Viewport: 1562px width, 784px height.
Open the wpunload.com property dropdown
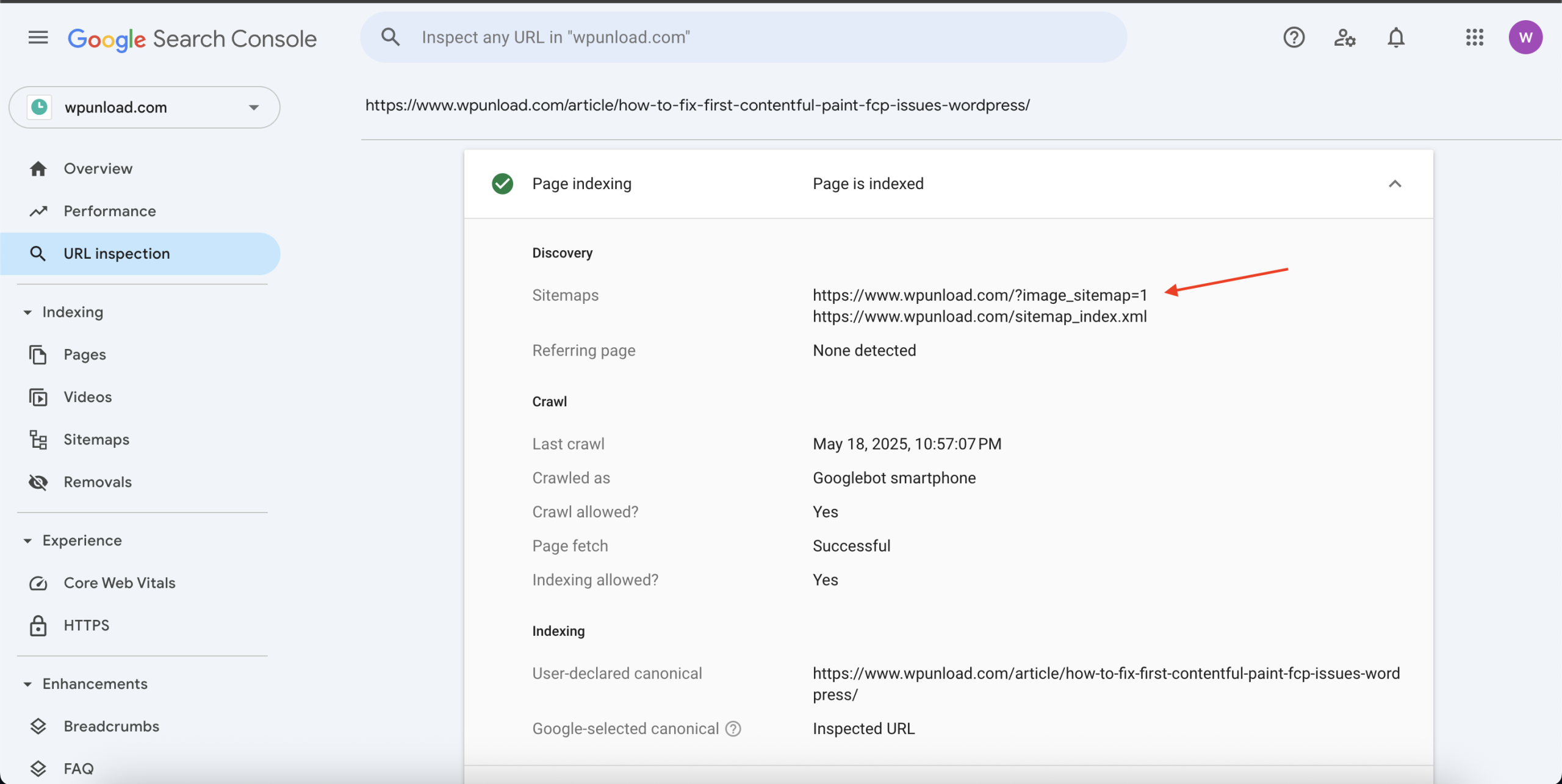145,107
